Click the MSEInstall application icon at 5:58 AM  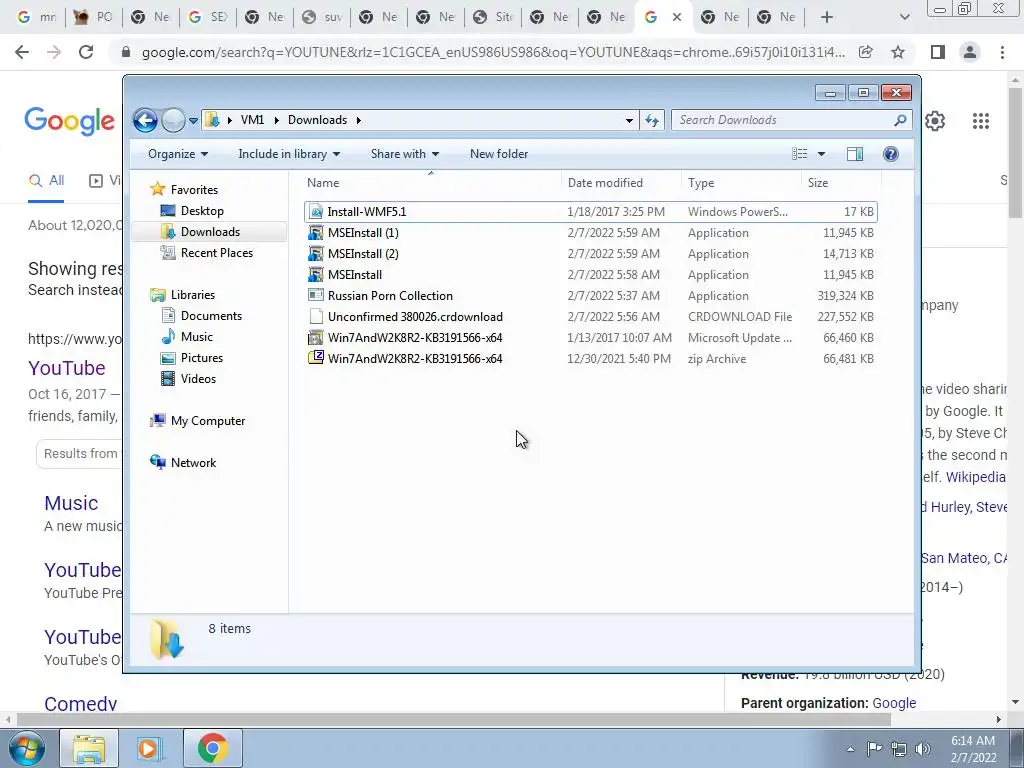point(316,275)
